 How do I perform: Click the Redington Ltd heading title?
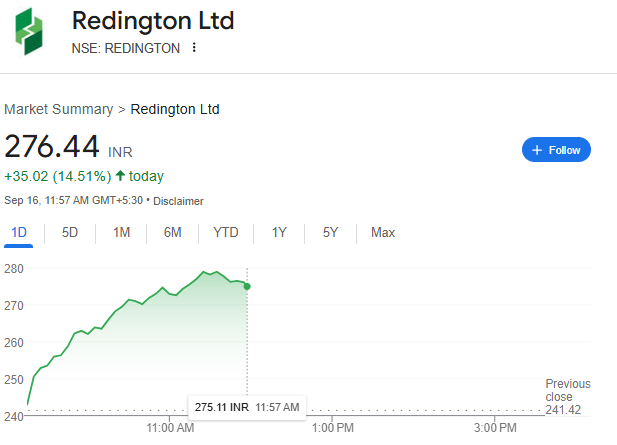click(154, 21)
